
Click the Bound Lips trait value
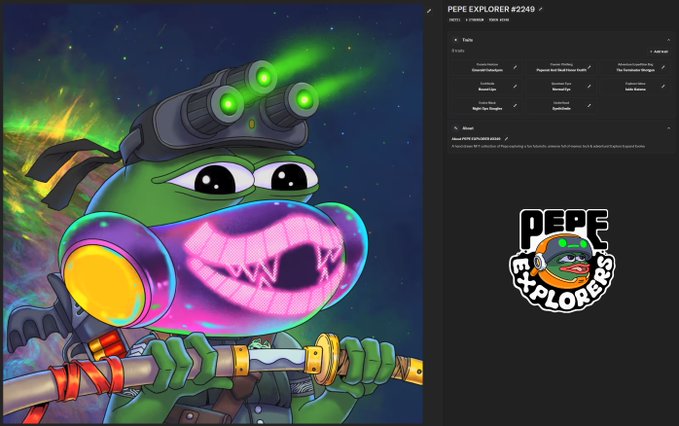(487, 89)
